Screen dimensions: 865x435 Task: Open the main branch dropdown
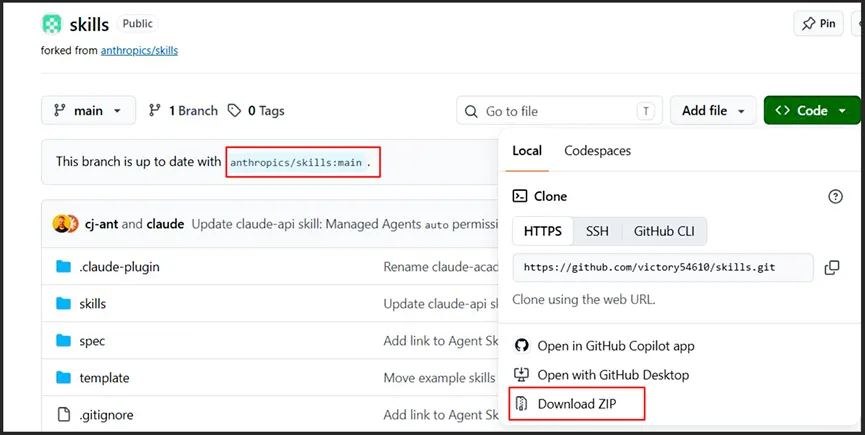click(x=88, y=110)
